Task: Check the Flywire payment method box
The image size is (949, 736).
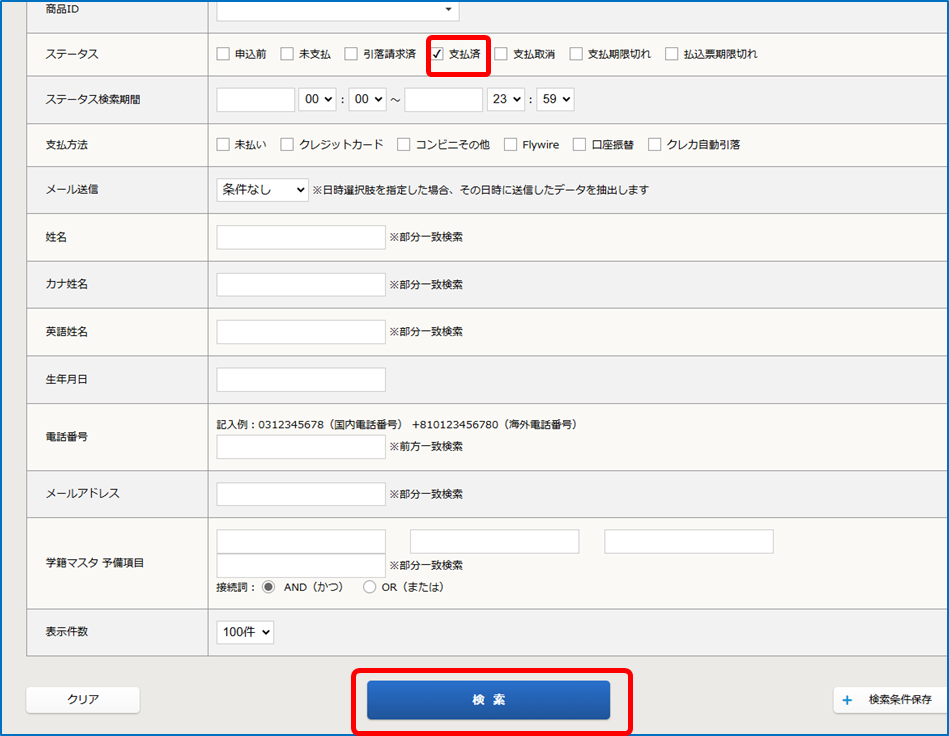Action: tap(510, 145)
